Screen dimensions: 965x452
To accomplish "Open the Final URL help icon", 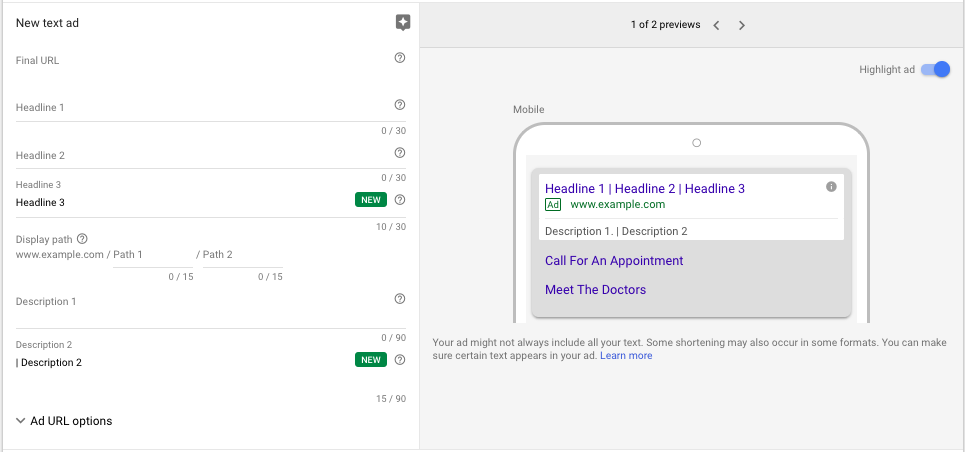I will pyautogui.click(x=400, y=58).
